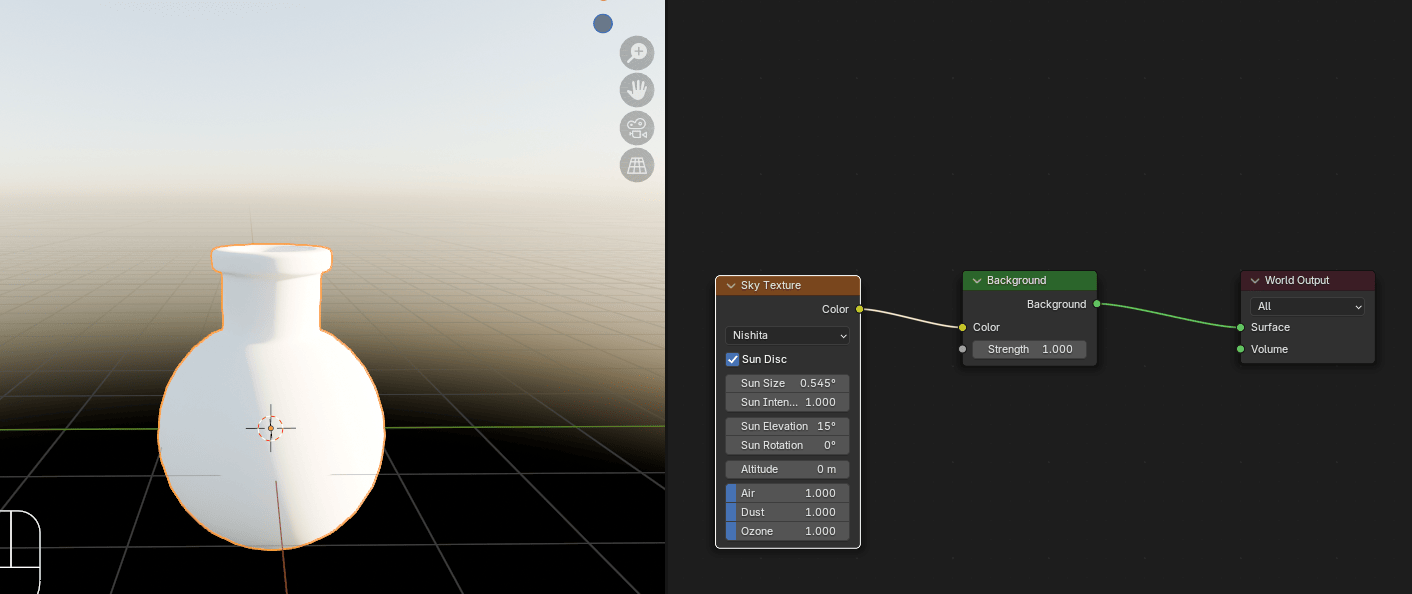Collapse the Sky Texture node
This screenshot has height=594, width=1412.
[x=731, y=286]
